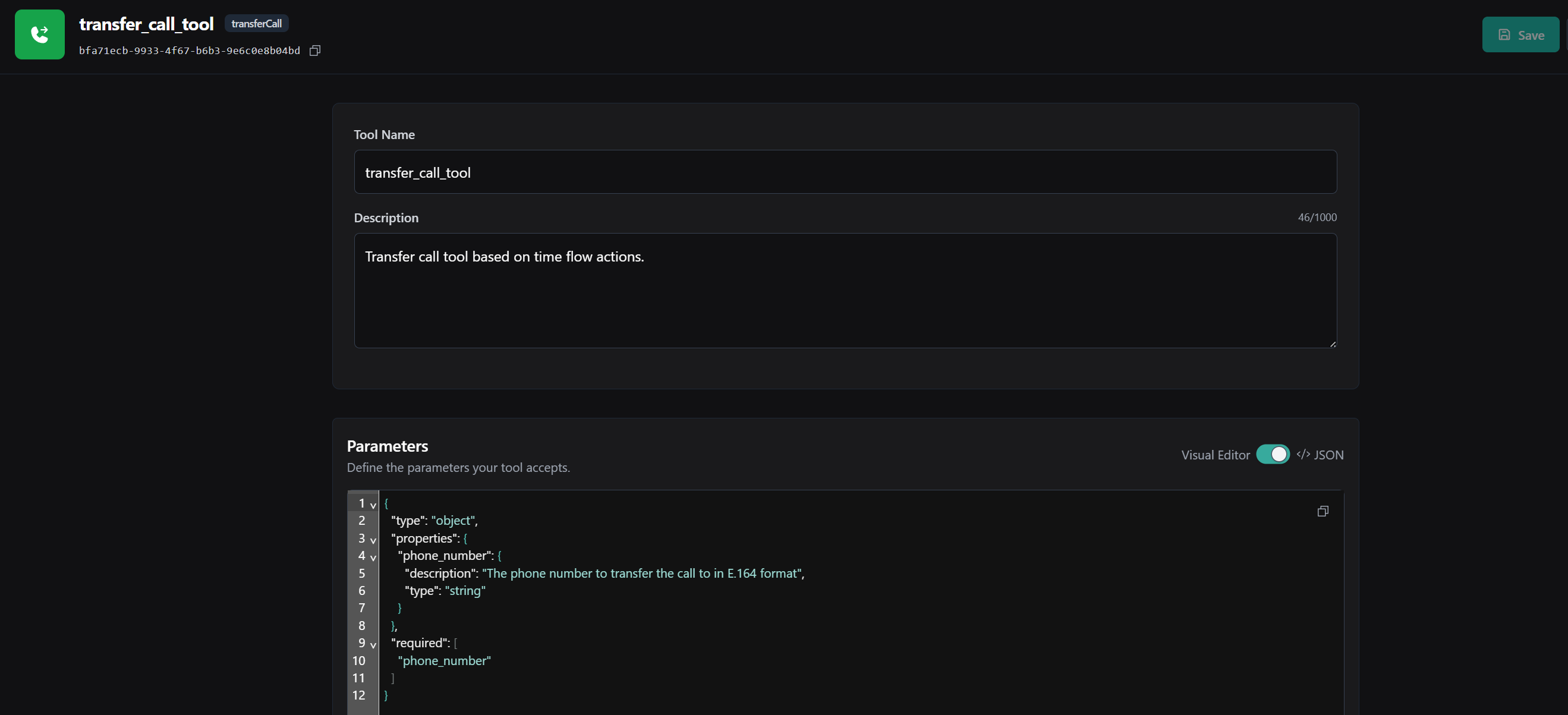Click the Visual Editor label beside the switch
Image resolution: width=1568 pixels, height=715 pixels.
1214,455
